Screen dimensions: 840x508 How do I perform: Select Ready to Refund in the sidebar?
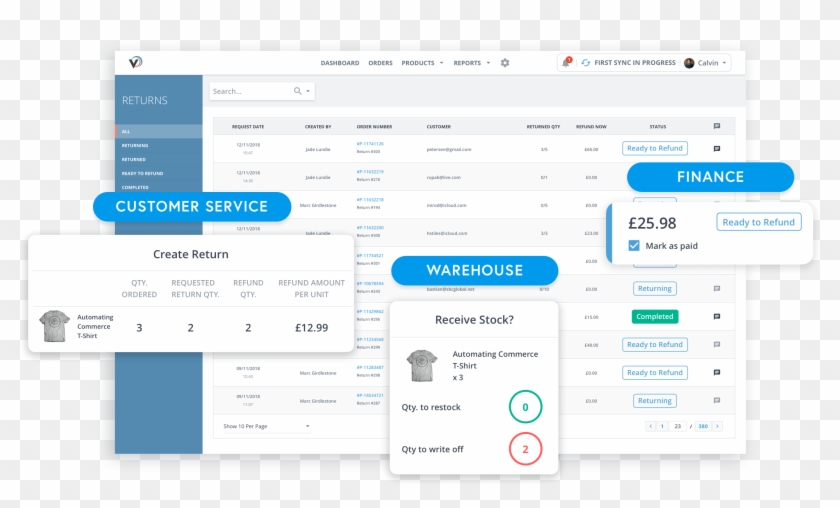click(x=142, y=173)
